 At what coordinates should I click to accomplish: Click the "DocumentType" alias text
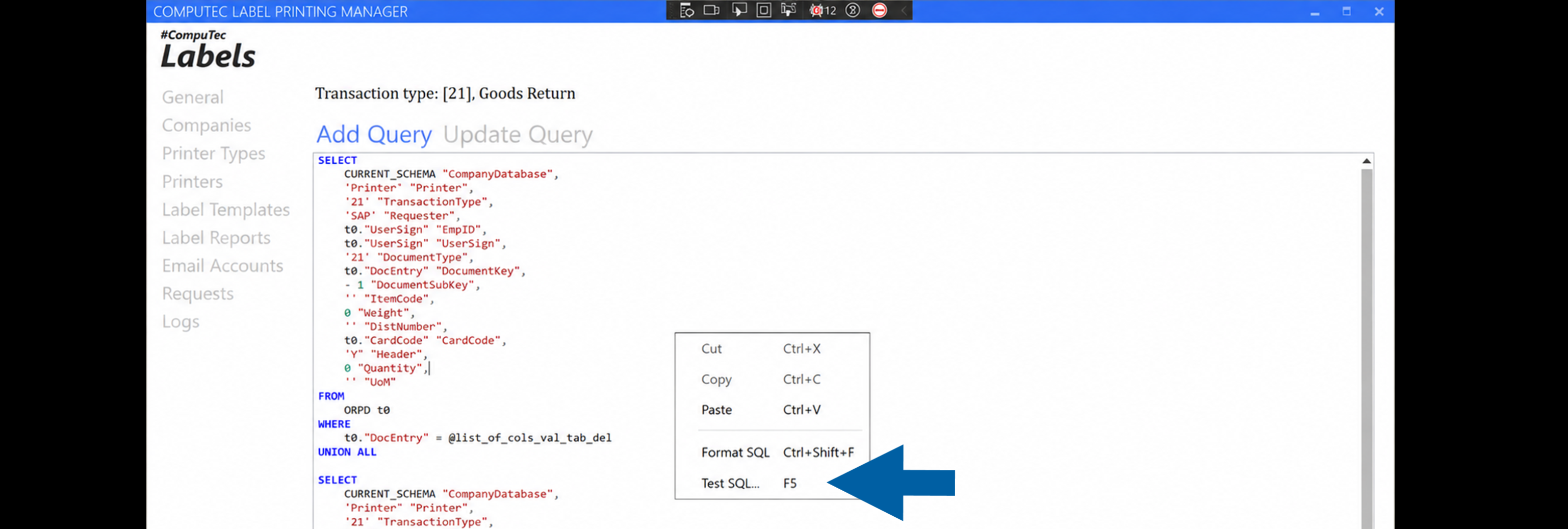(x=422, y=258)
